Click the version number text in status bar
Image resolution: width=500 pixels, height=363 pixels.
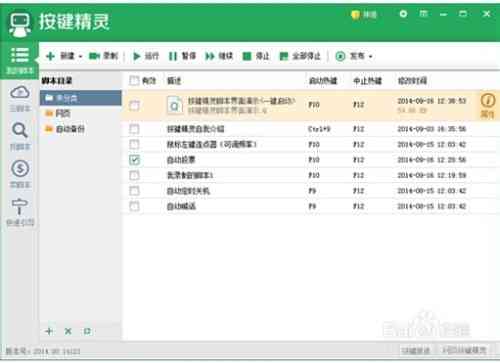[x=43, y=351]
